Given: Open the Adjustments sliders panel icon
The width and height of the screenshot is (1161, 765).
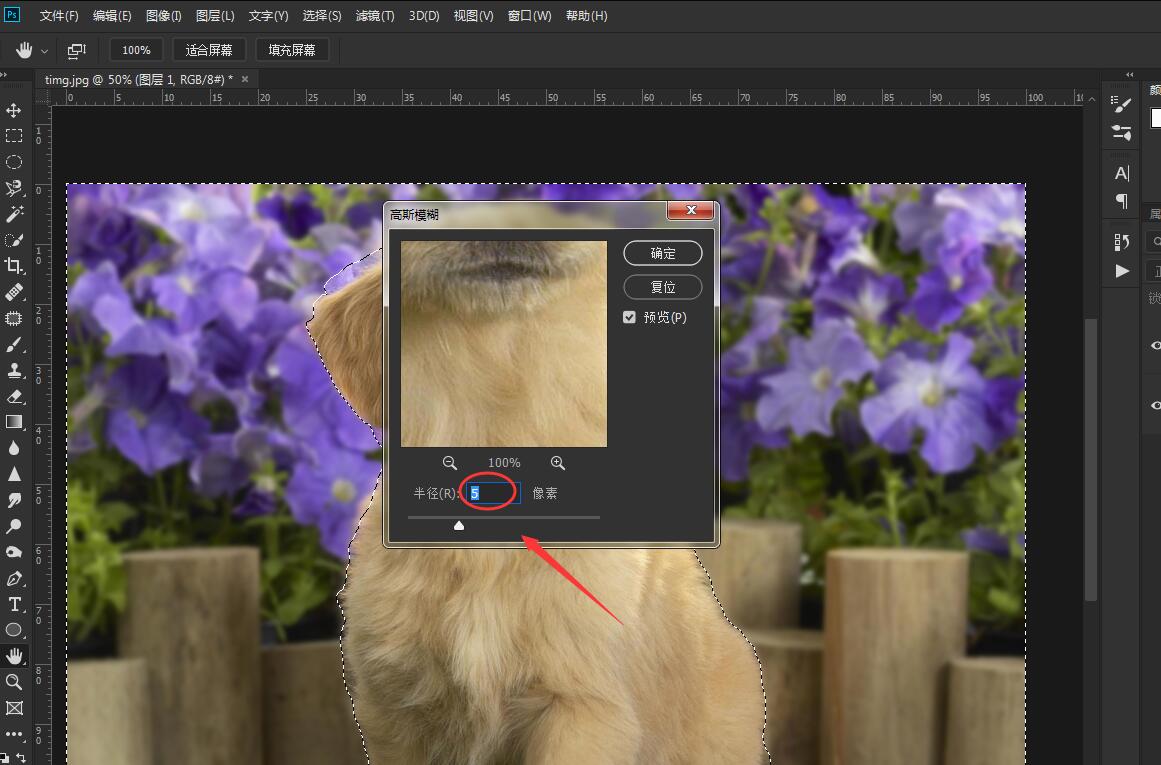Looking at the screenshot, I should click(x=1121, y=133).
